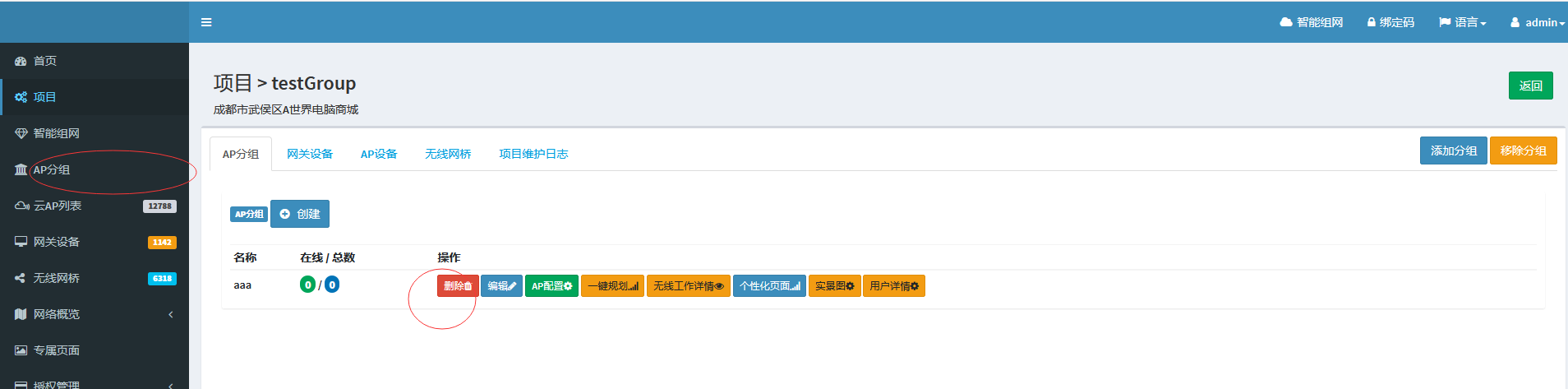Switch to the 项目维护日志 tab
This screenshot has height=389, width=1568.
[x=533, y=154]
